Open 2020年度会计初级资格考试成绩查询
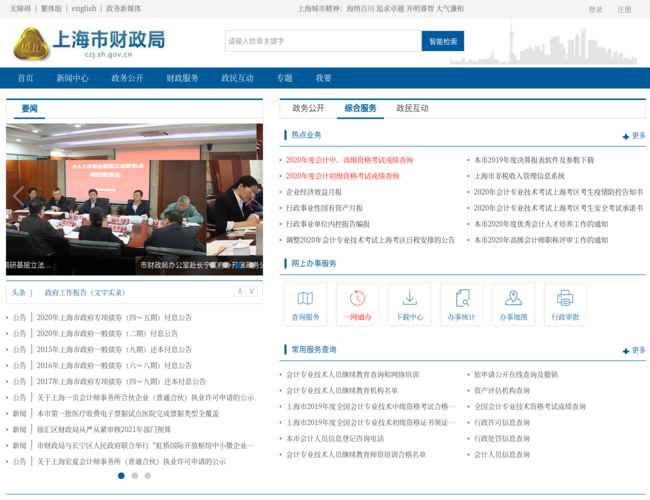This screenshot has height=500, width=650. pos(342,176)
